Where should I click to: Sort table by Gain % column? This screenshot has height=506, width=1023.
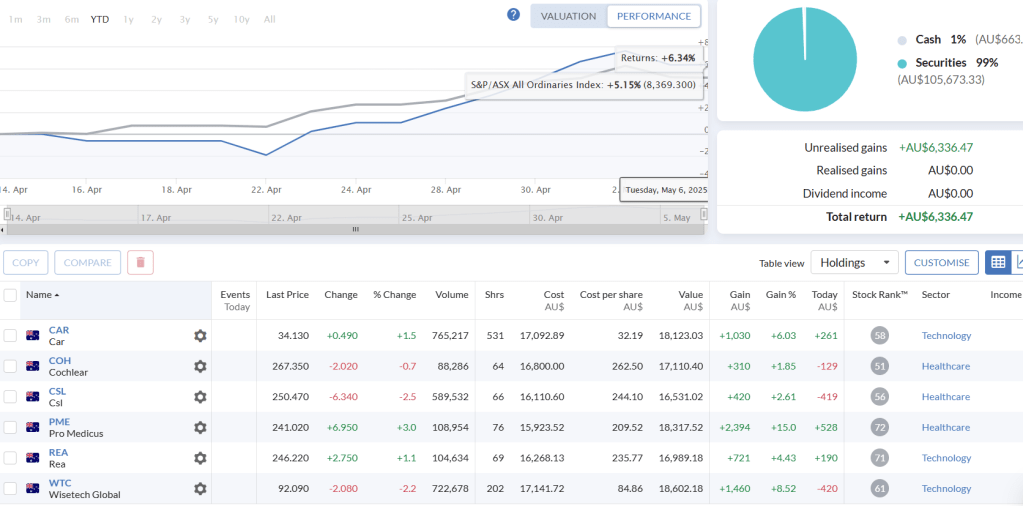coord(780,295)
